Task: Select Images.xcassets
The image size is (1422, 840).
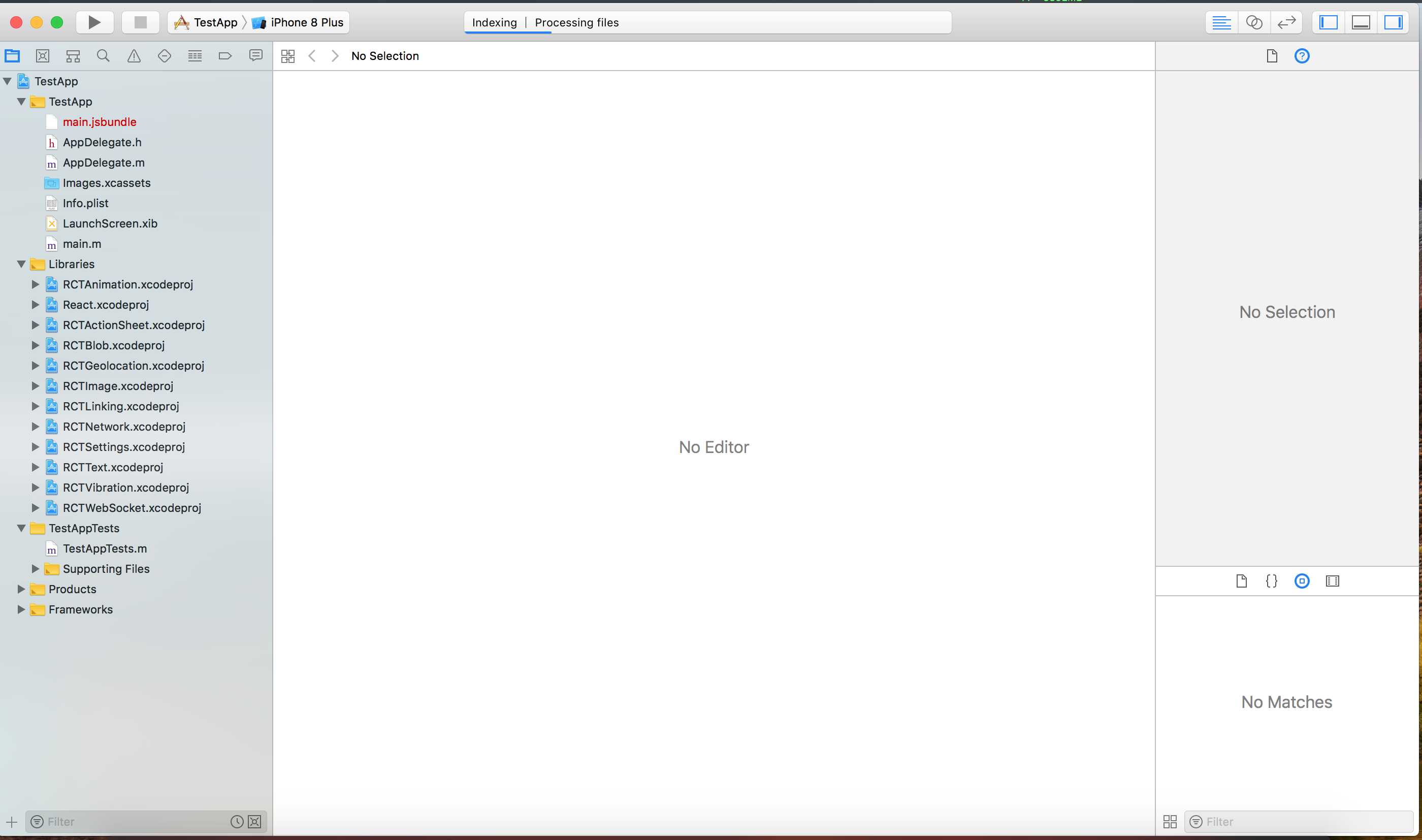Action: (106, 183)
